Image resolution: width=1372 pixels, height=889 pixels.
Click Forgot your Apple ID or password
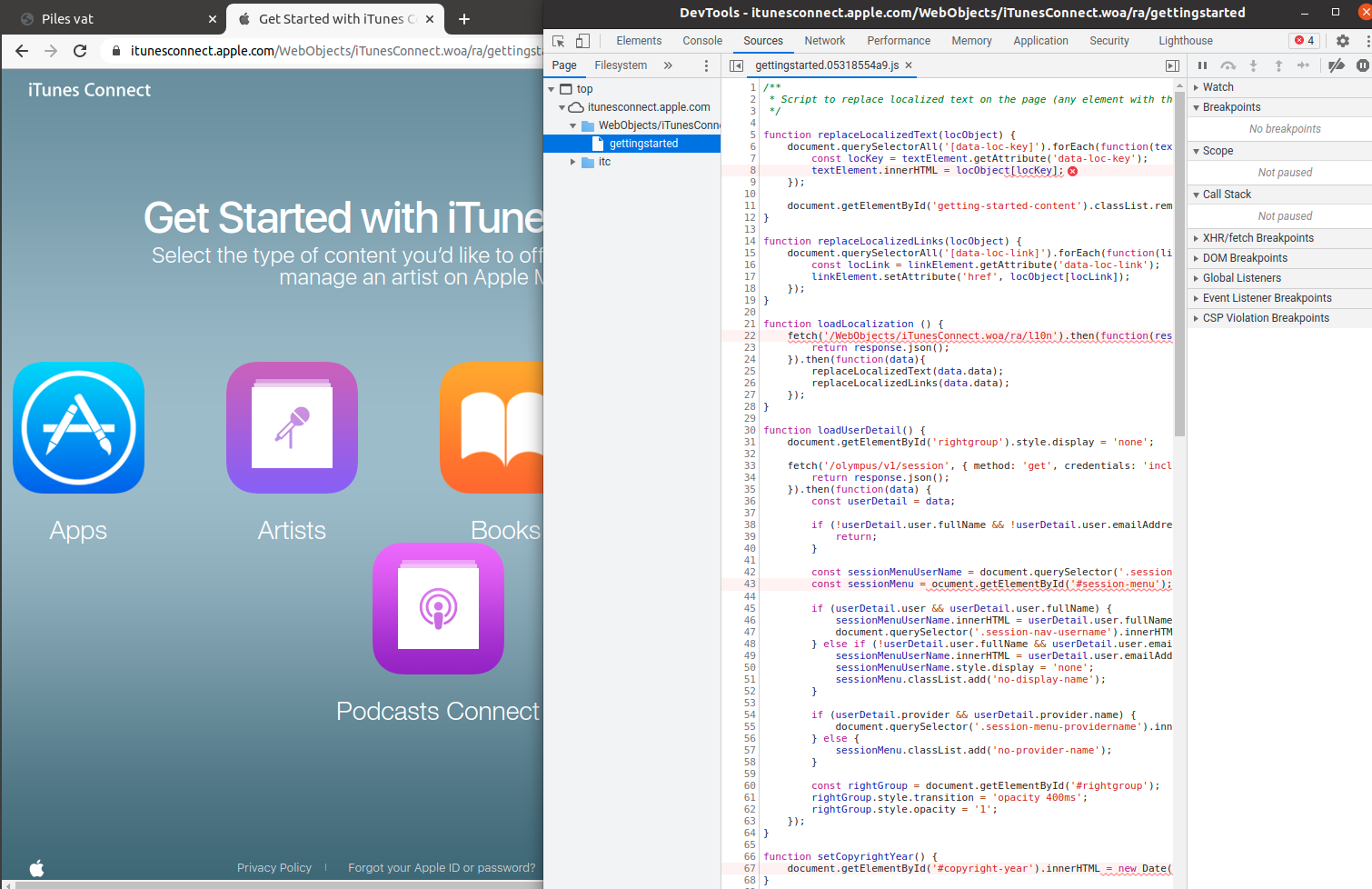pyautogui.click(x=442, y=868)
